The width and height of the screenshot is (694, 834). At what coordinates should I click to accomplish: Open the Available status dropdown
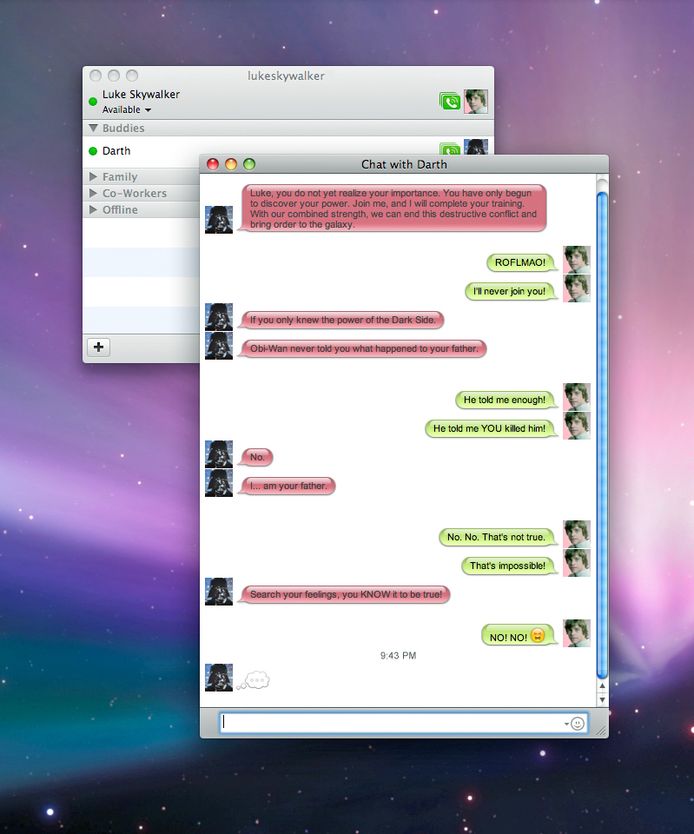point(127,110)
